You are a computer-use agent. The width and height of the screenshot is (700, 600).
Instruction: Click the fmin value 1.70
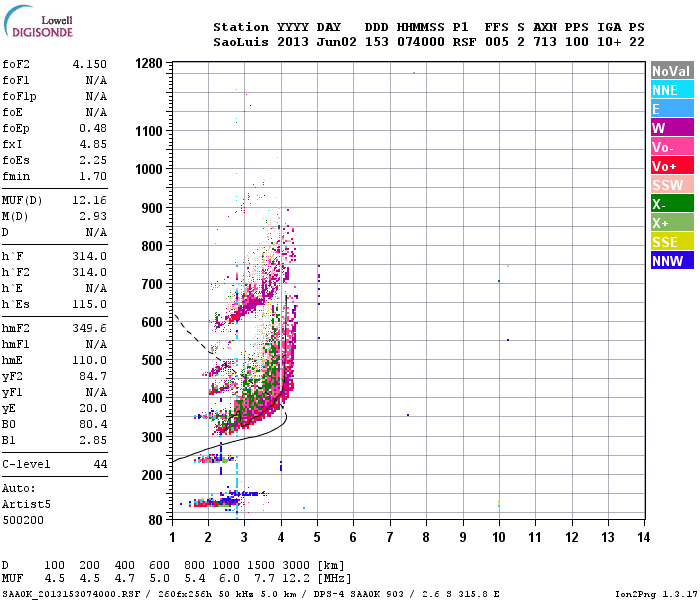point(93,176)
